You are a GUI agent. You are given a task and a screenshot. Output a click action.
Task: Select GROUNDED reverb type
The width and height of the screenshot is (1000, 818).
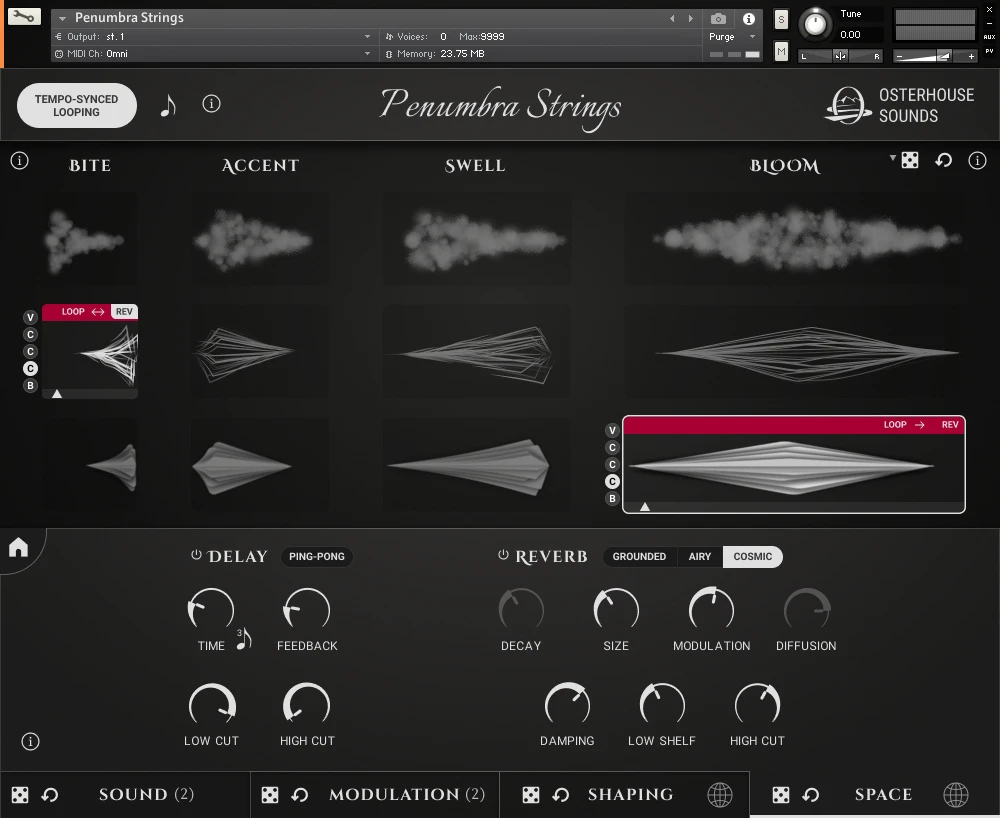(639, 557)
